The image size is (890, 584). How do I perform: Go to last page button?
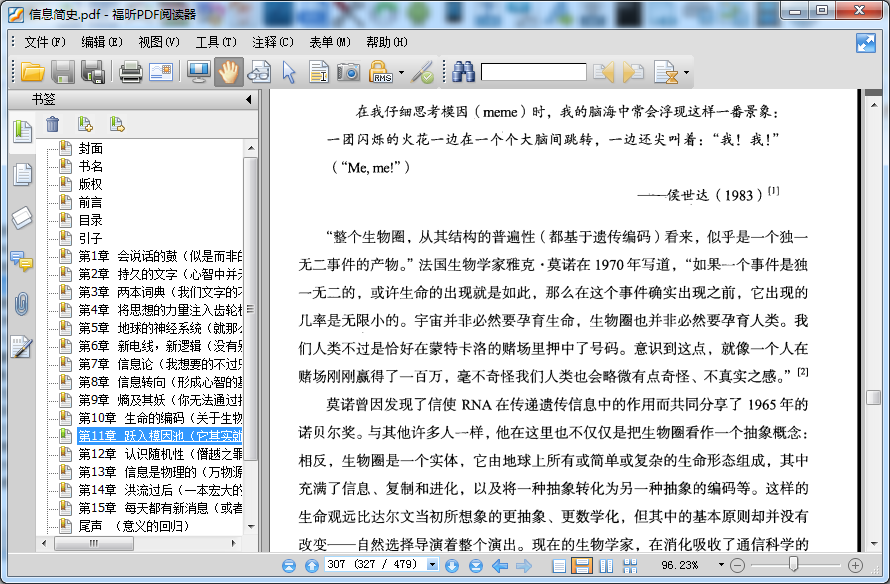click(476, 565)
